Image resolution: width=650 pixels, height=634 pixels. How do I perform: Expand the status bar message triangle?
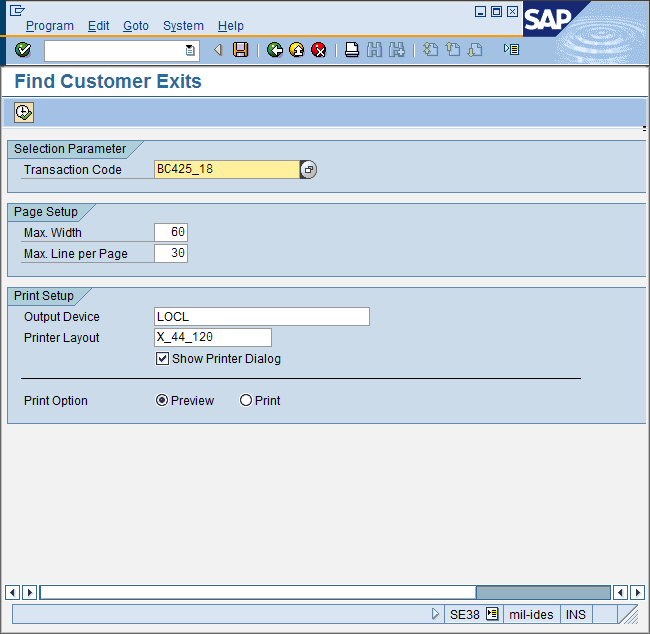click(435, 614)
